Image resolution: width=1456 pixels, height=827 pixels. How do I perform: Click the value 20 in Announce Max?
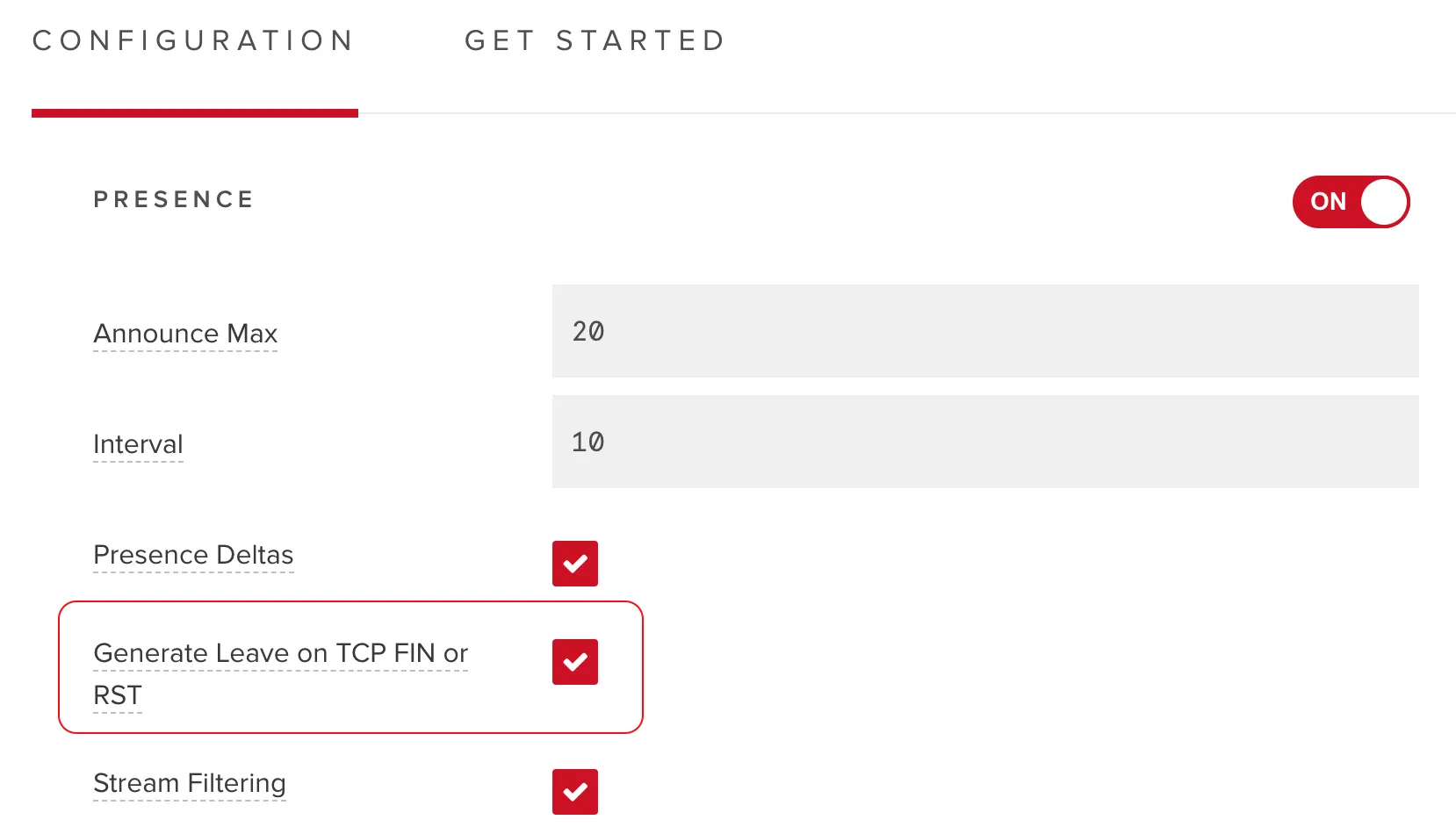point(588,331)
